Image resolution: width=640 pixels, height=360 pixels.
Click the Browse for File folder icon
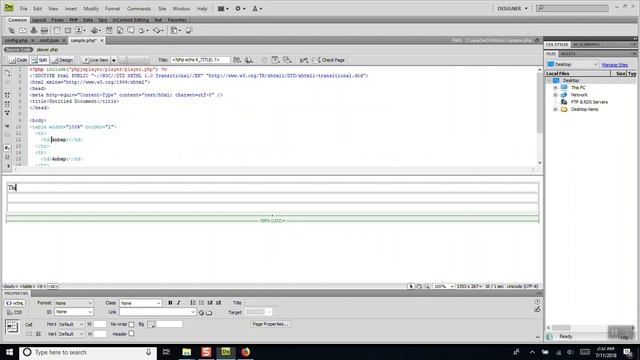(x=209, y=313)
